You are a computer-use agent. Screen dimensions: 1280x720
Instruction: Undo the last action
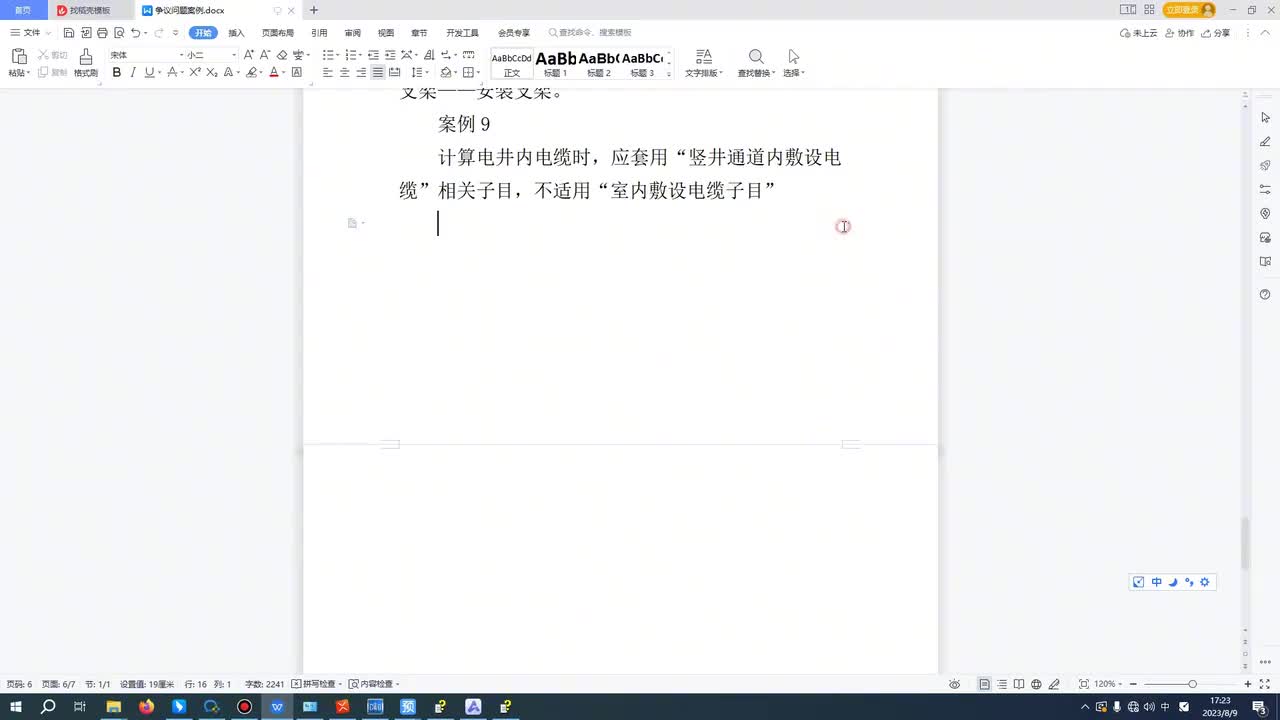click(x=135, y=33)
